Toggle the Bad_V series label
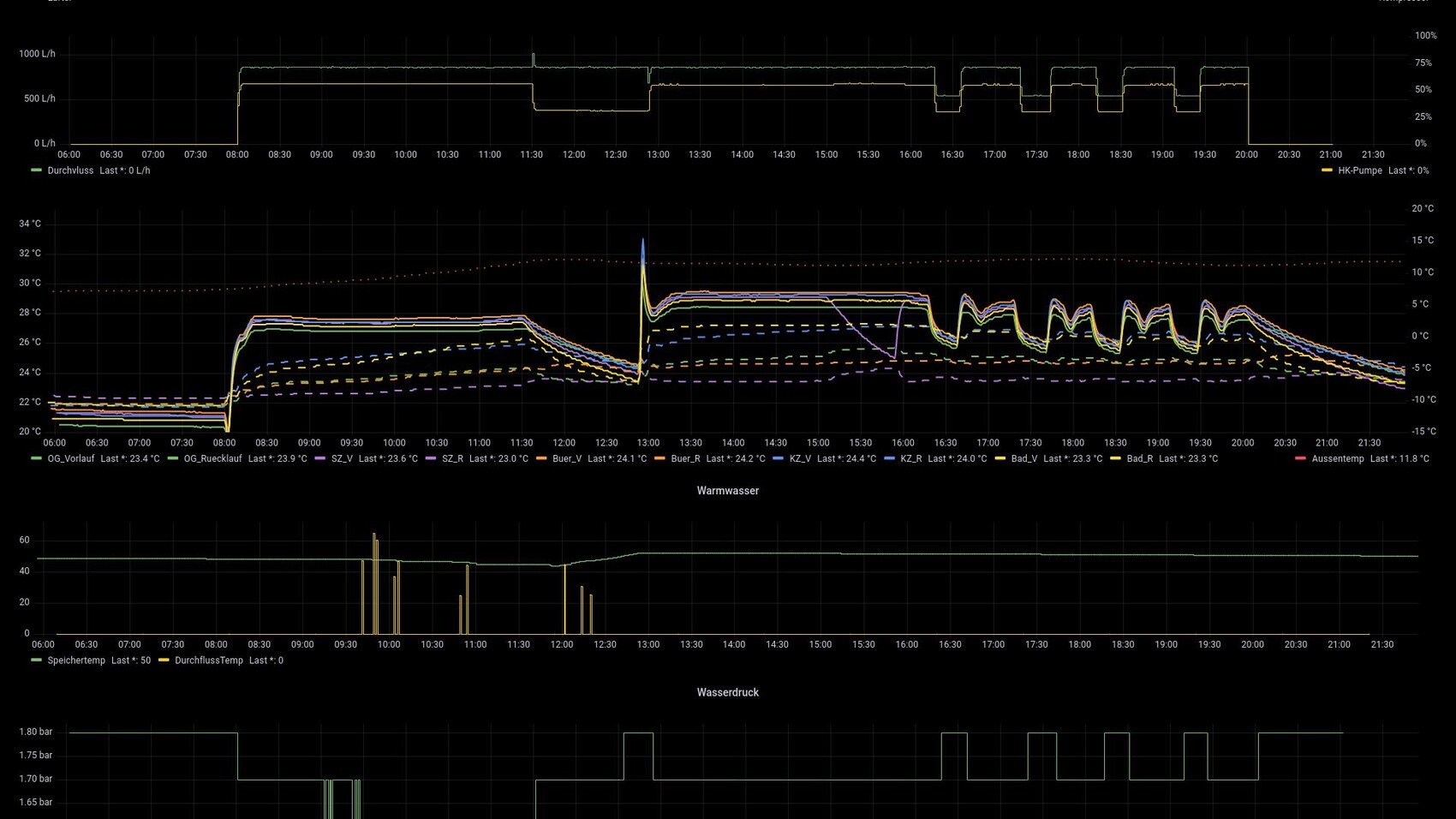The height and width of the screenshot is (819, 1456). point(1023,458)
